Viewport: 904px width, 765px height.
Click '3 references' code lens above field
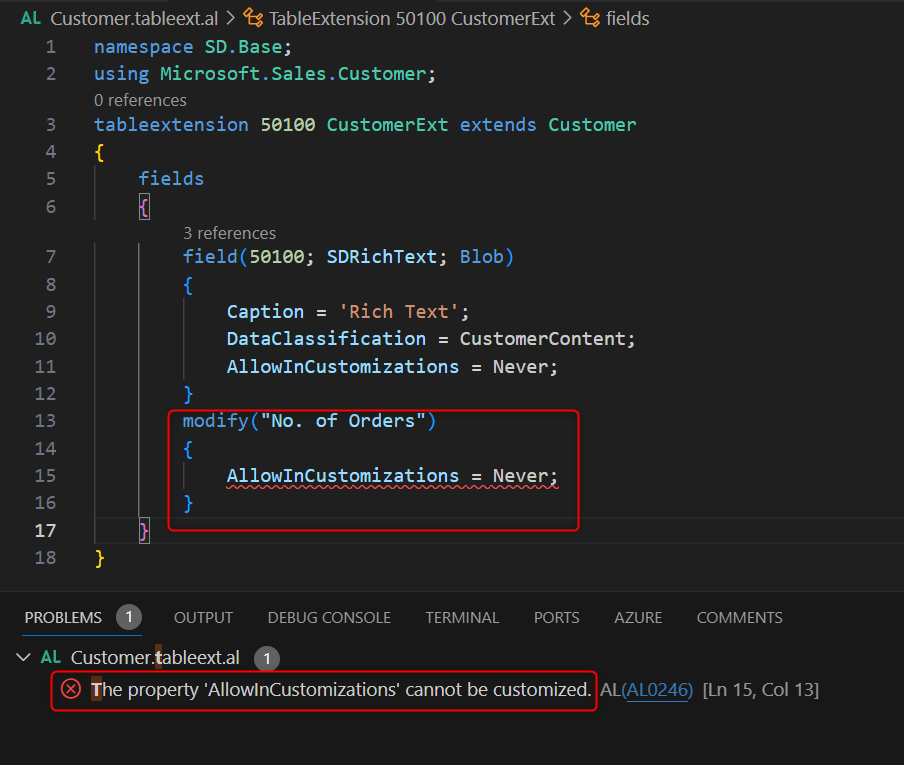pyautogui.click(x=229, y=233)
